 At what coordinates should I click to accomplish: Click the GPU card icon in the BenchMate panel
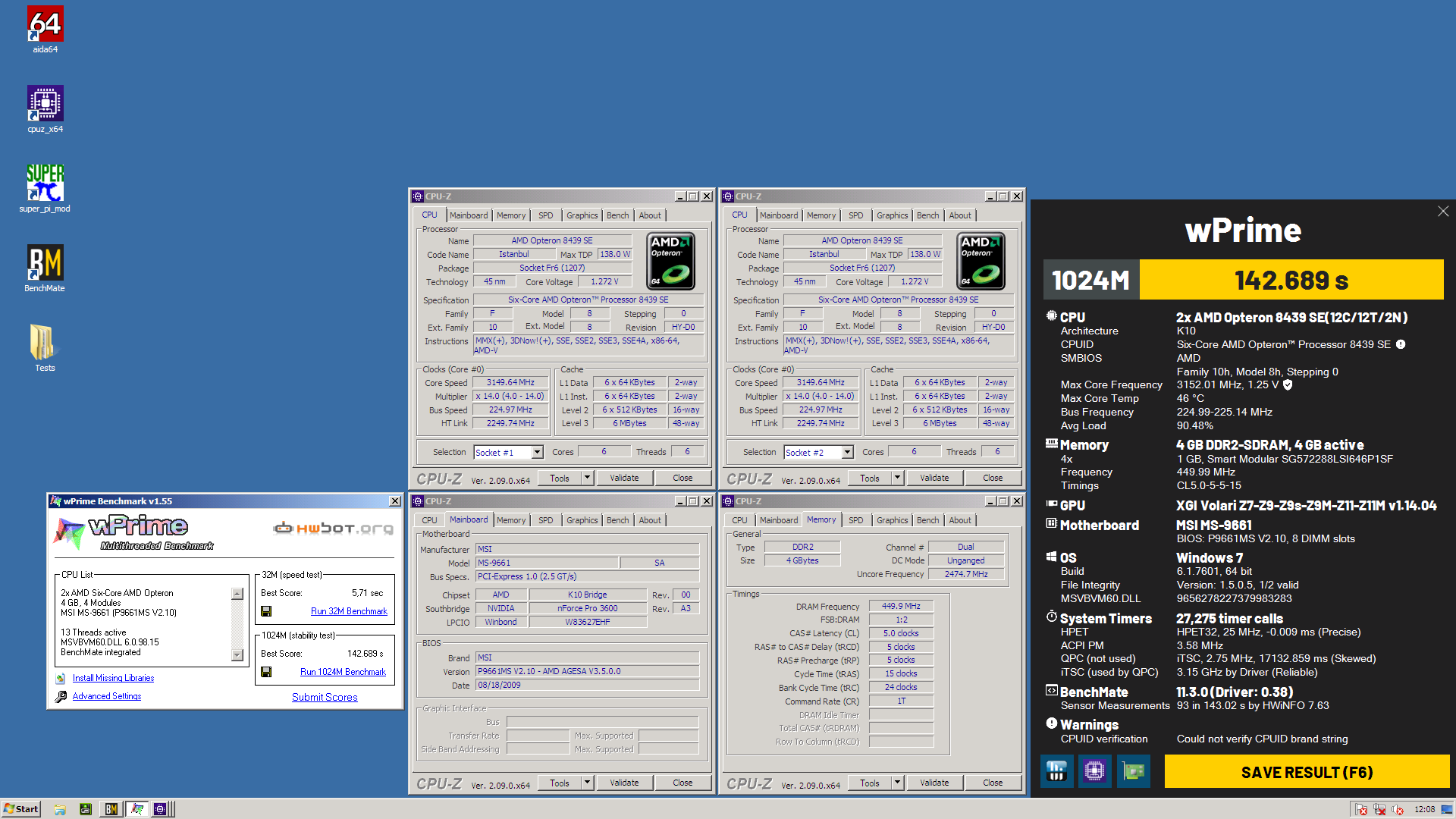pos(1133,771)
